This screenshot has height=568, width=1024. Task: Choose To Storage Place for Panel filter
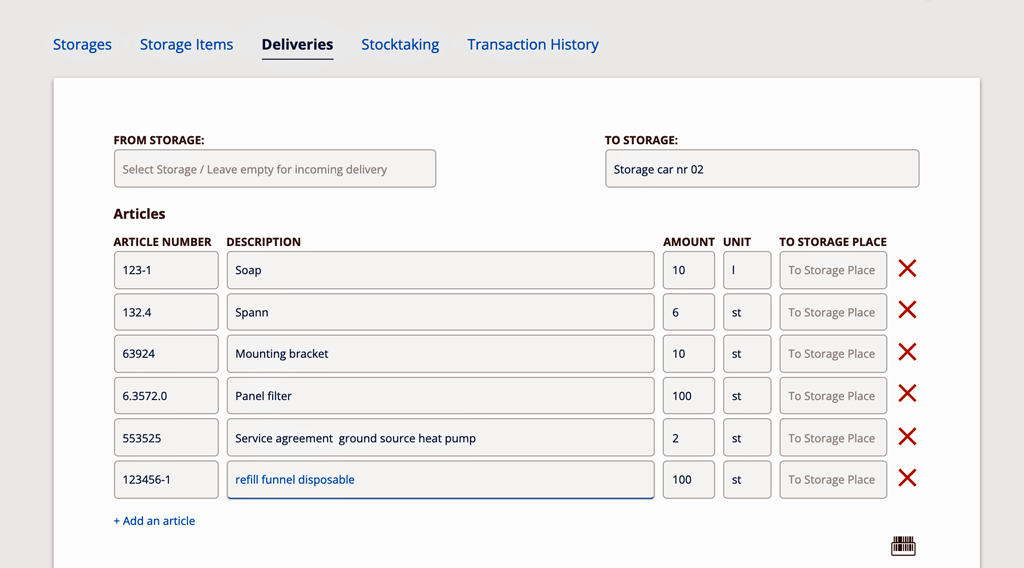833,396
